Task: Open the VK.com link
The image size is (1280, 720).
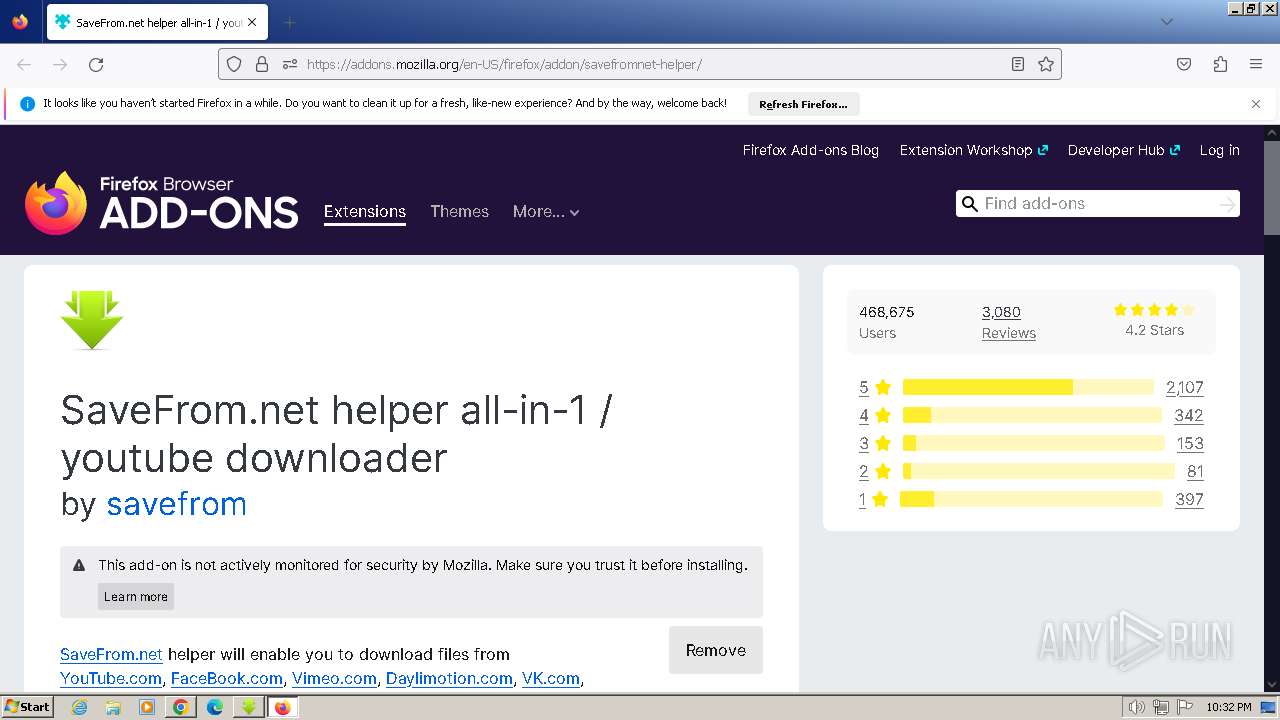Action: coord(551,678)
